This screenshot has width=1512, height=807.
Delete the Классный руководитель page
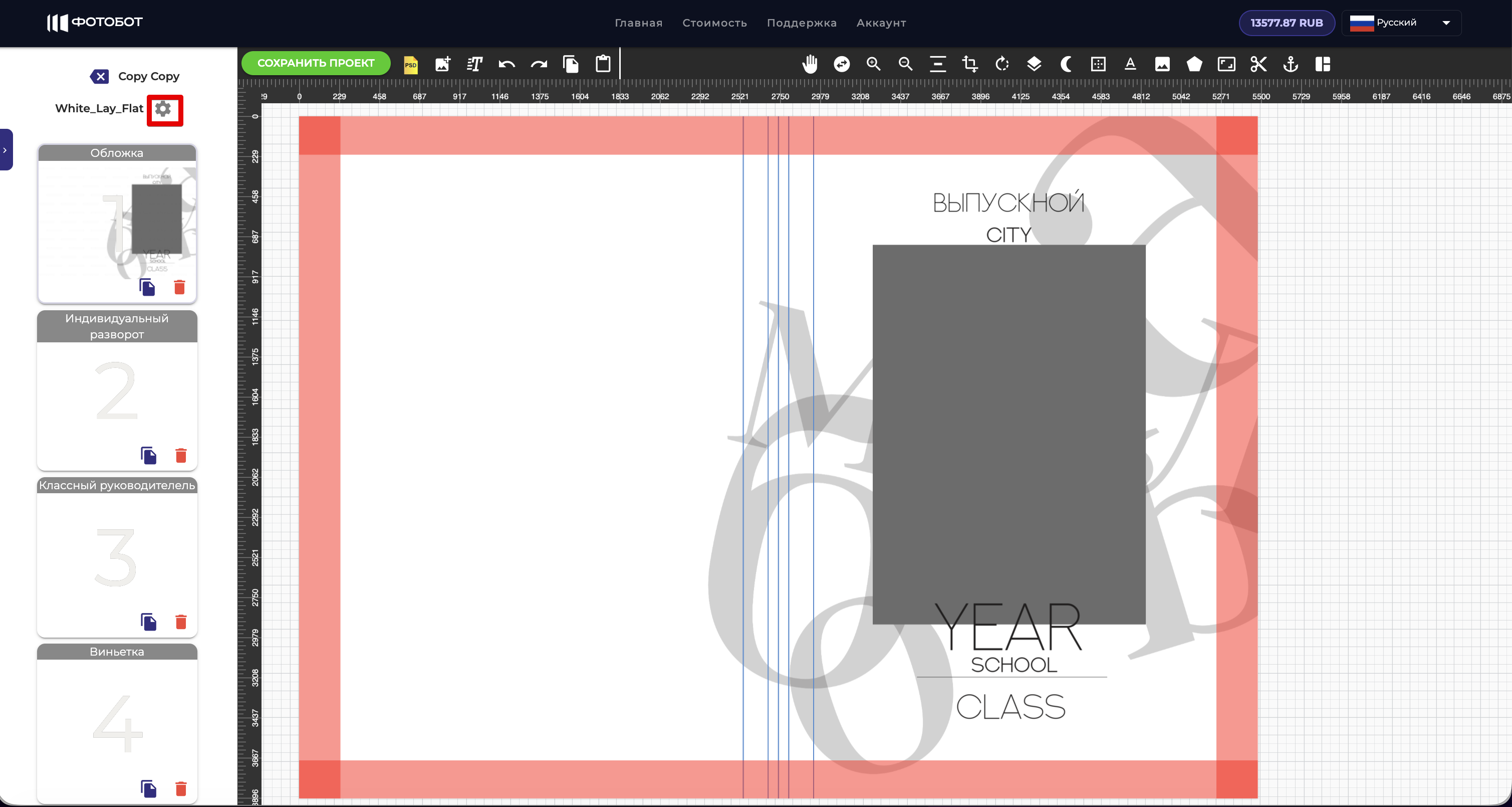point(181,622)
